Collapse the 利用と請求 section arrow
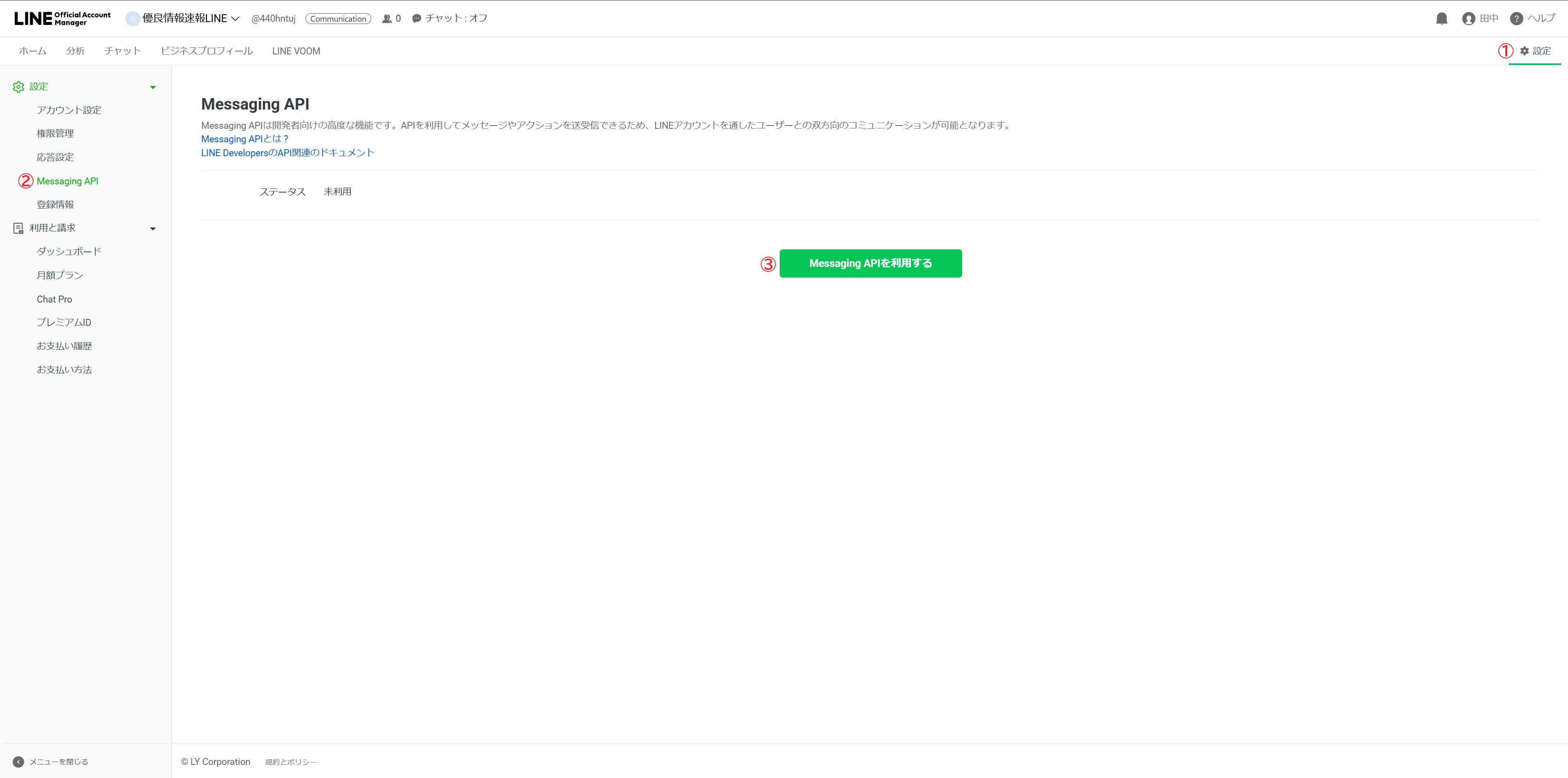1568x778 pixels. click(153, 229)
